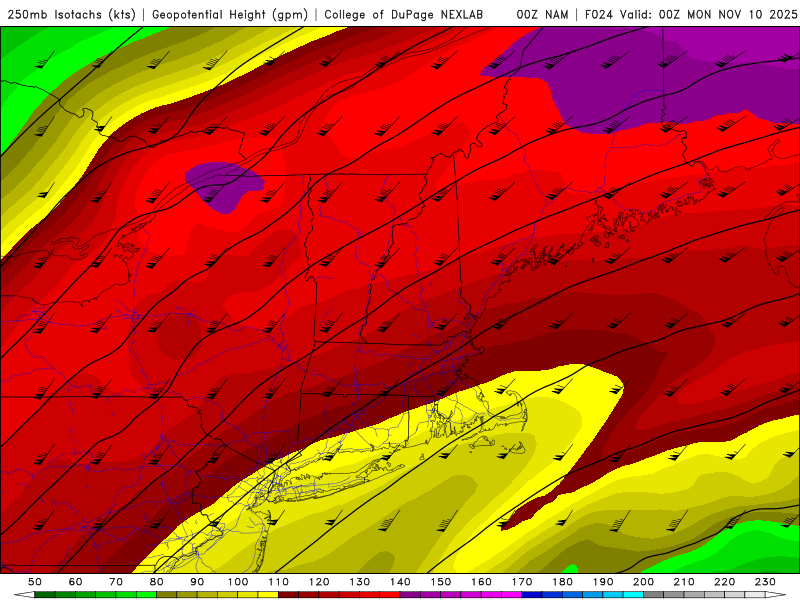
Task: Pick the dark olive swatch starting at 80
Action: pos(166,595)
